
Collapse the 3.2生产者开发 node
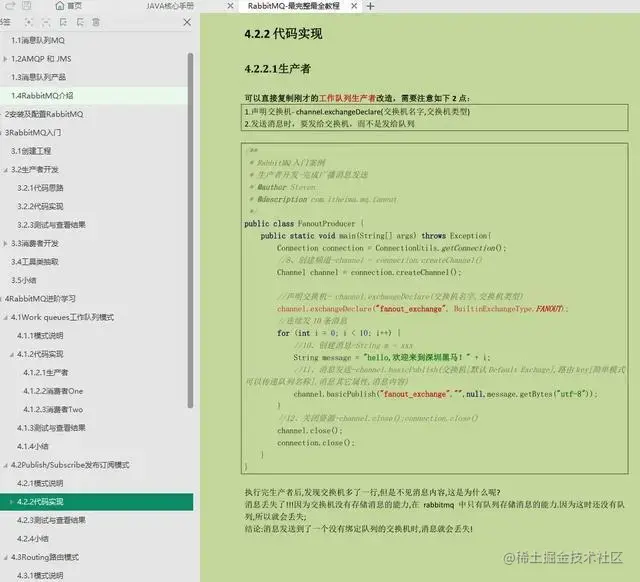(x=5, y=170)
